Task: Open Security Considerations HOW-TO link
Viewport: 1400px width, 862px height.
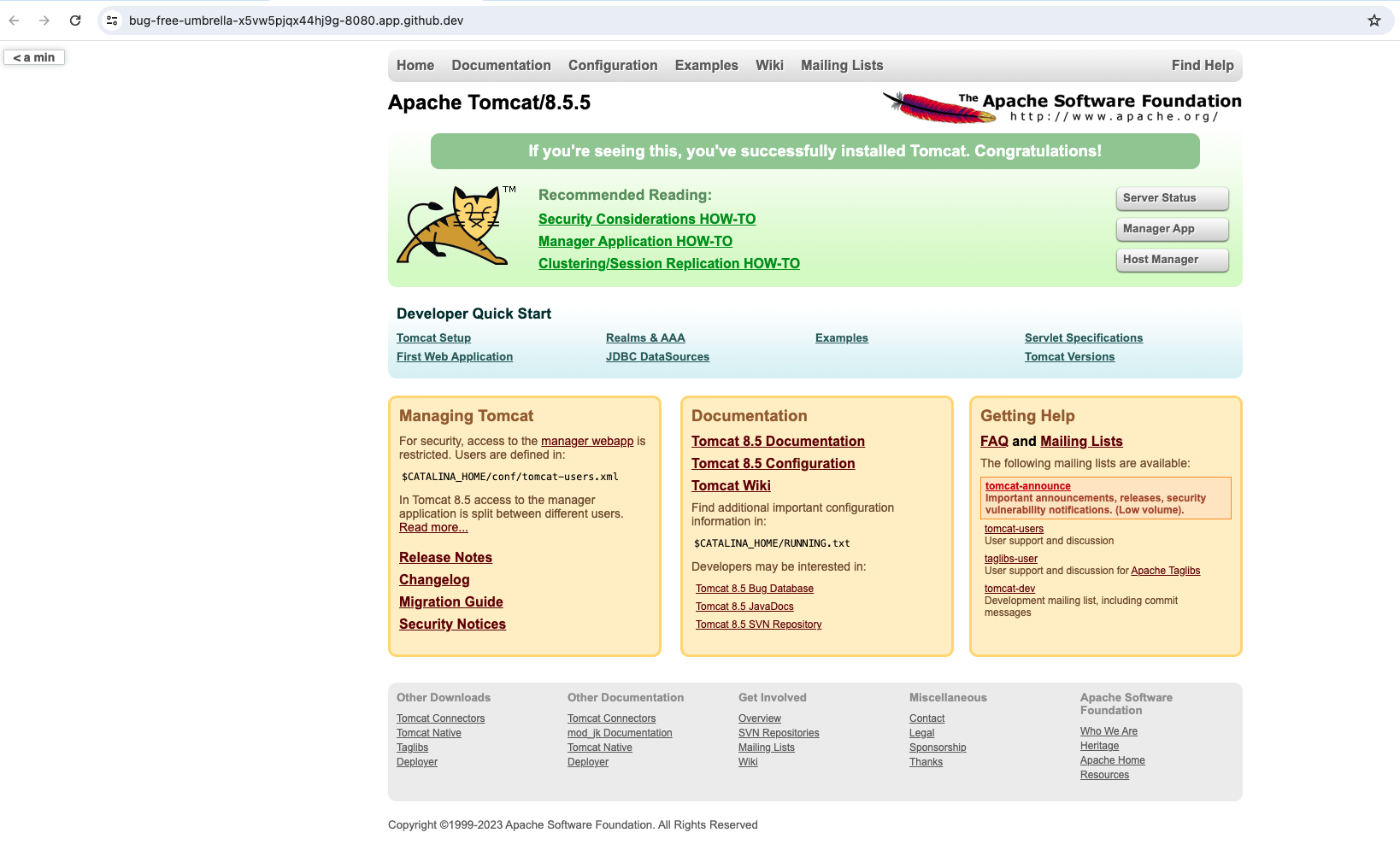Action: pos(647,220)
